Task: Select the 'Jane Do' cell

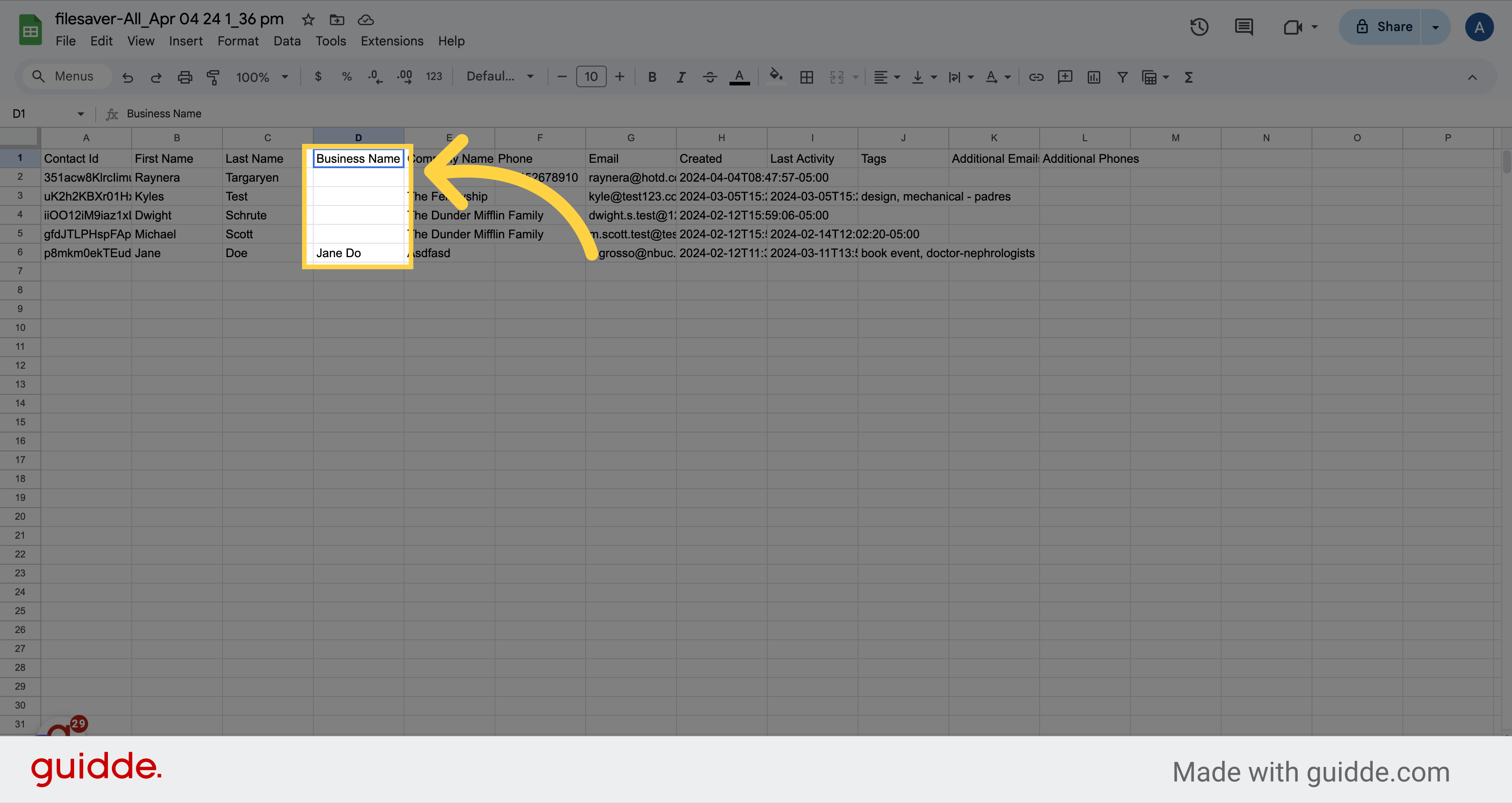Action: (358, 253)
